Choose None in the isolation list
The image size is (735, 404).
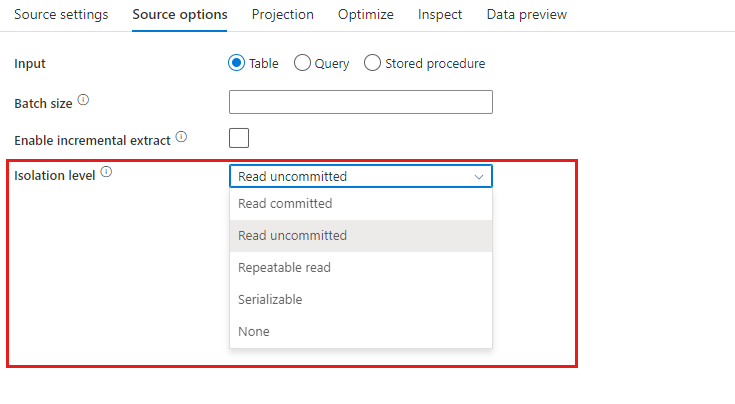[361, 331]
